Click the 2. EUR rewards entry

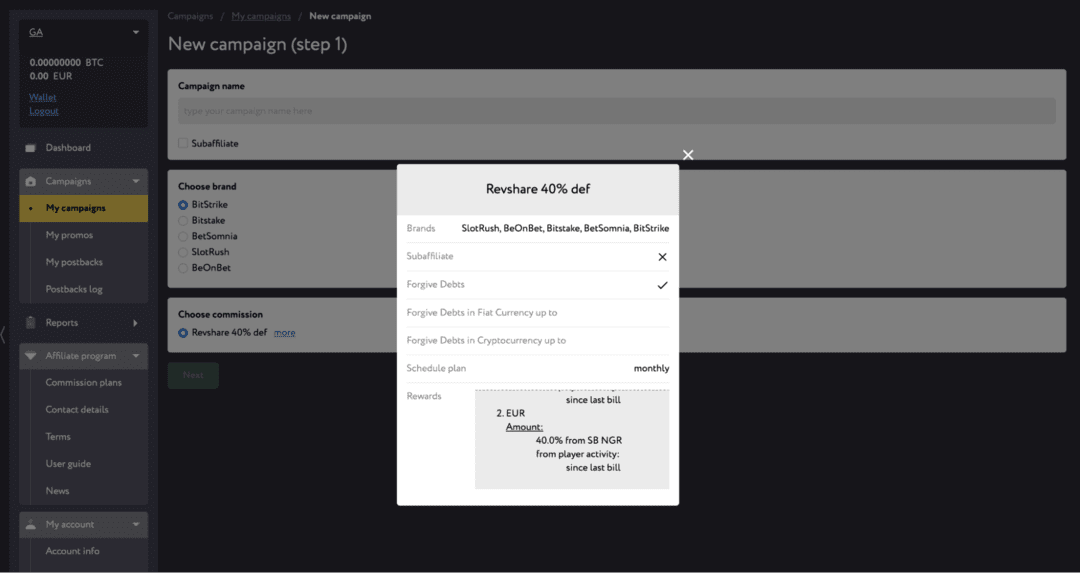510,413
